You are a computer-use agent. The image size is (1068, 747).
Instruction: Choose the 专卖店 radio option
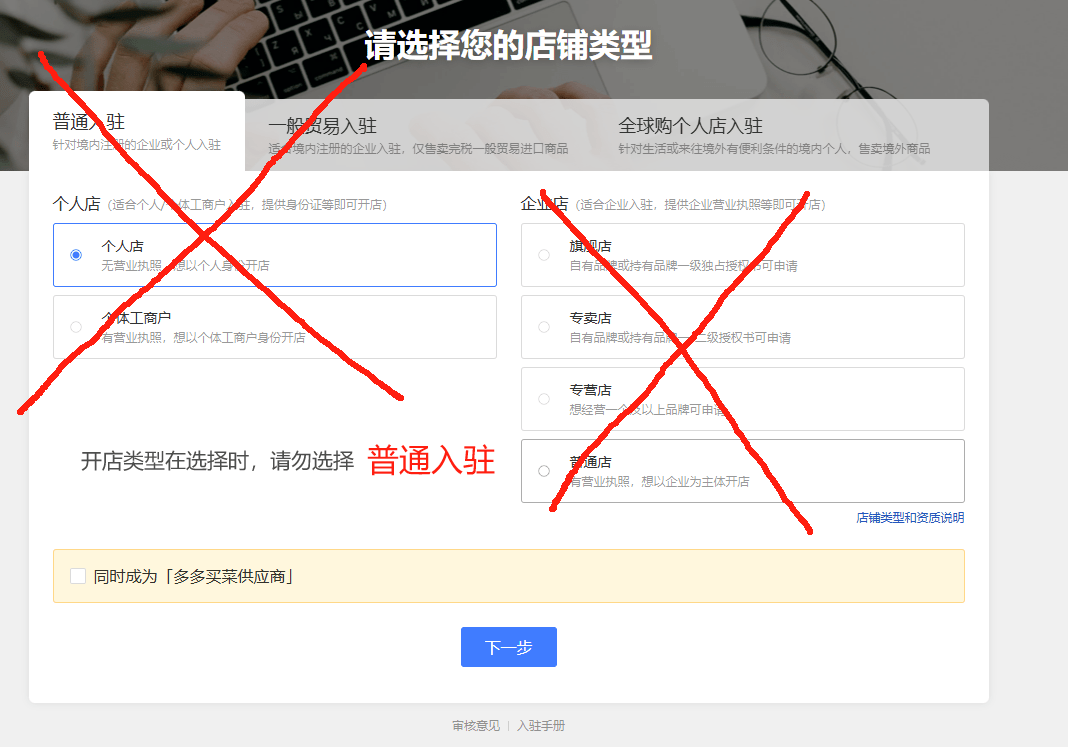544,327
